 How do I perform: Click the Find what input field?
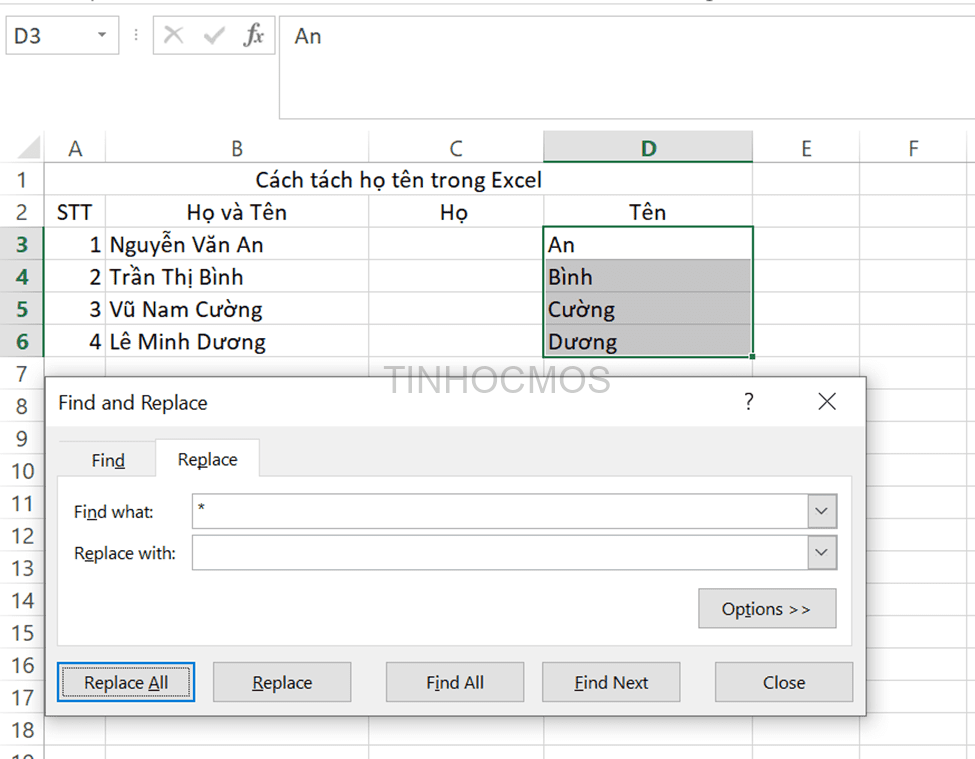coord(500,511)
